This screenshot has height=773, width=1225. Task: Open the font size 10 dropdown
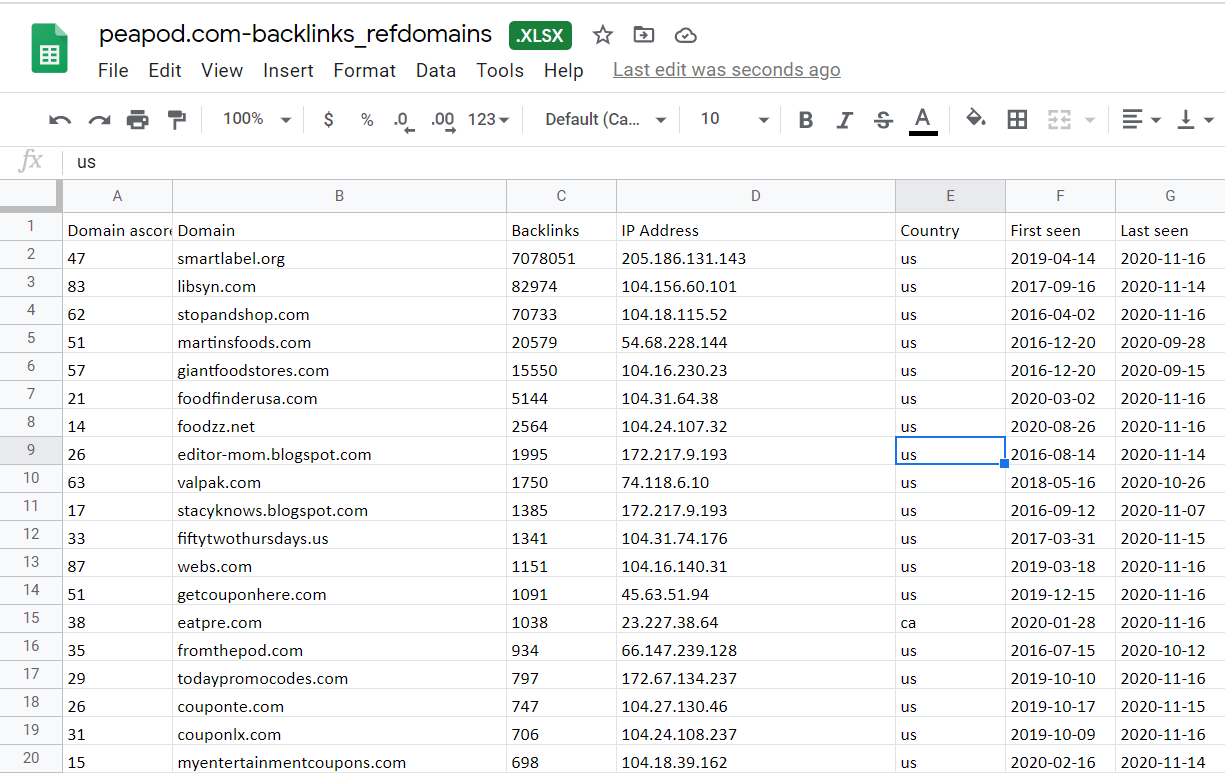pyautogui.click(x=734, y=120)
